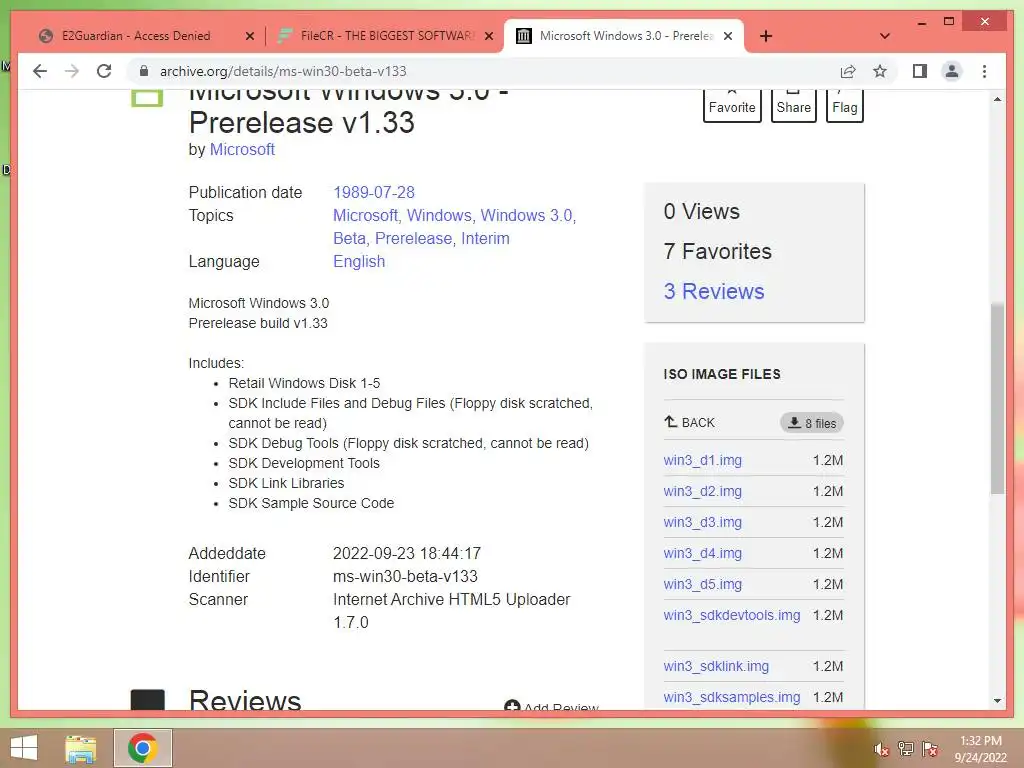
Task: Open the browser side panel
Action: pyautogui.click(x=920, y=71)
